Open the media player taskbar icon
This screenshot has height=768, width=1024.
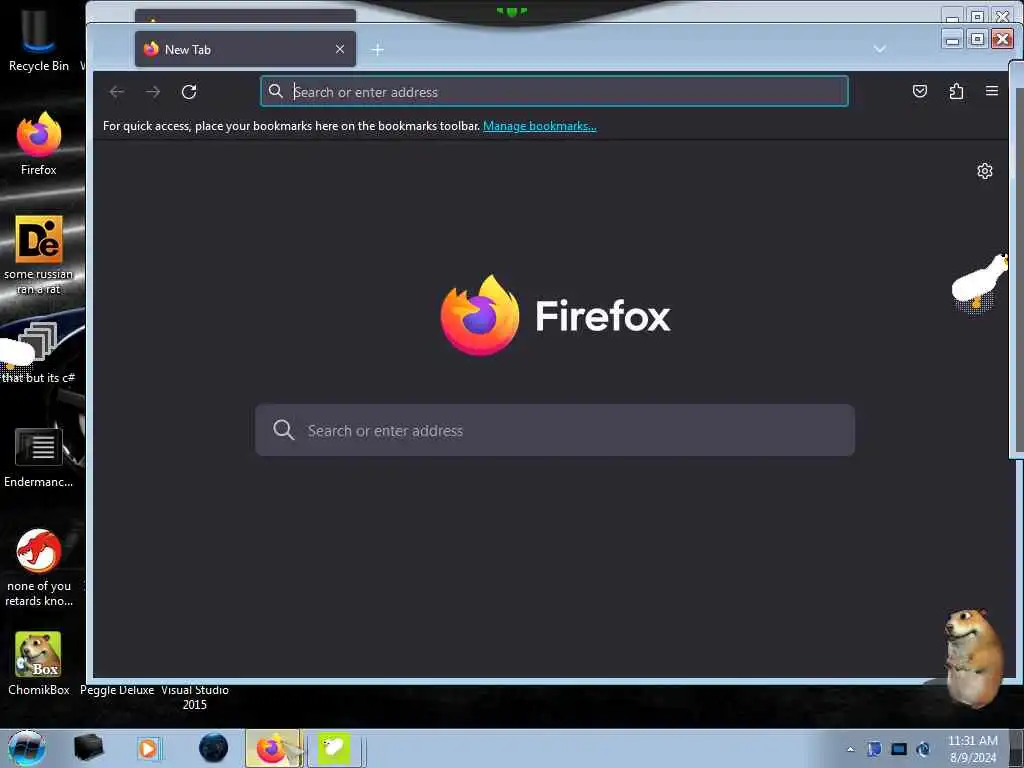148,748
